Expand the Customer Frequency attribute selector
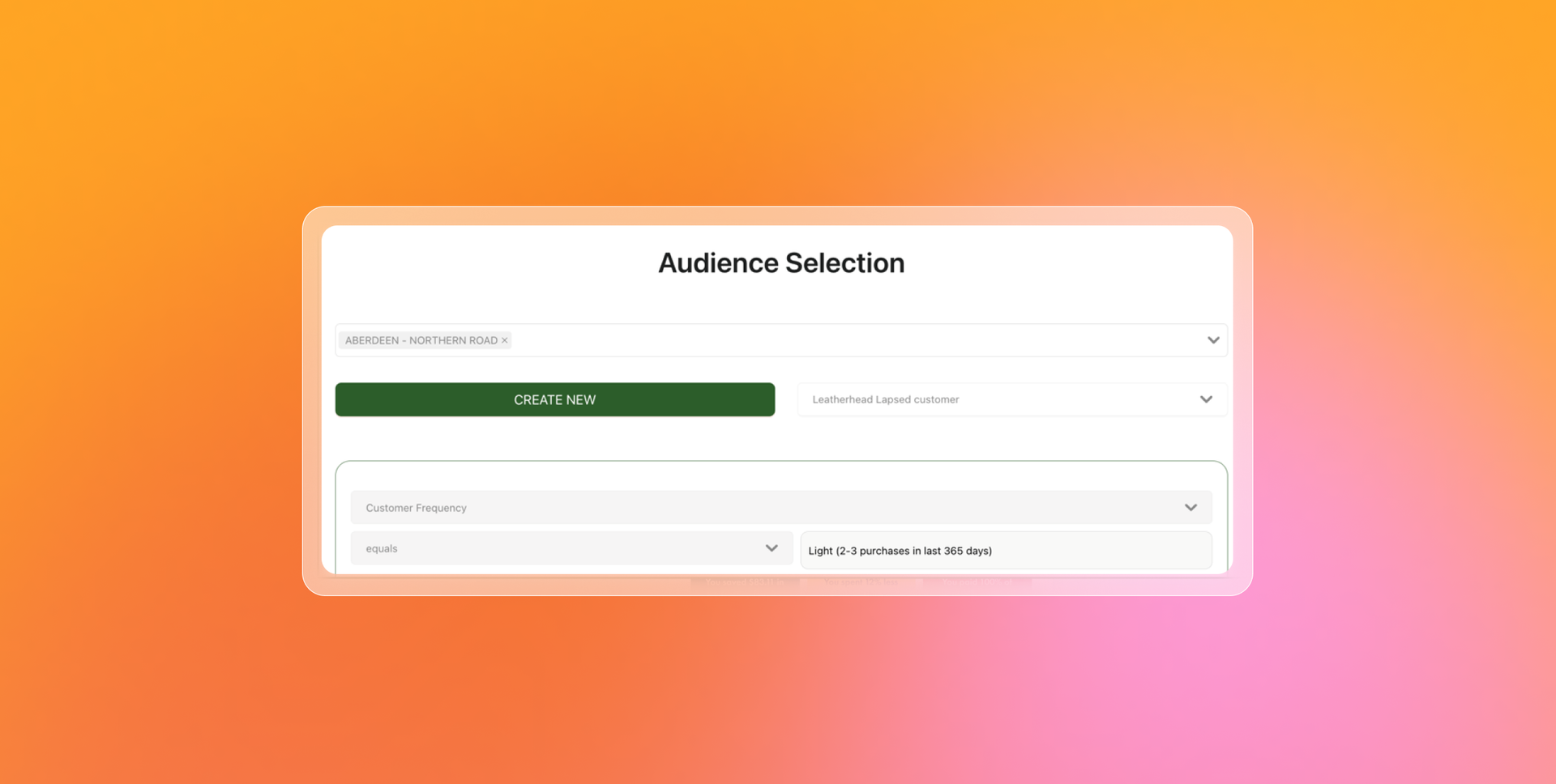This screenshot has width=1556, height=784. pos(780,507)
